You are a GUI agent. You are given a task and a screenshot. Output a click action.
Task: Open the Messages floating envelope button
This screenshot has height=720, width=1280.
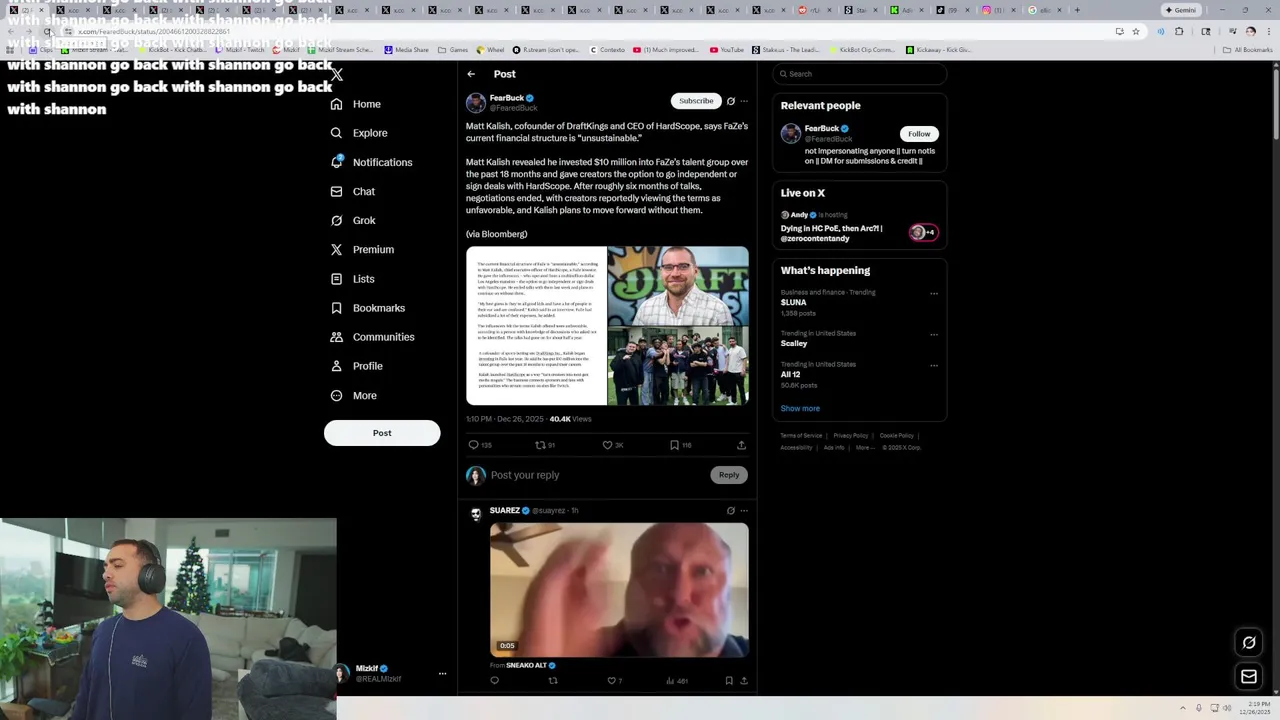(x=1249, y=677)
